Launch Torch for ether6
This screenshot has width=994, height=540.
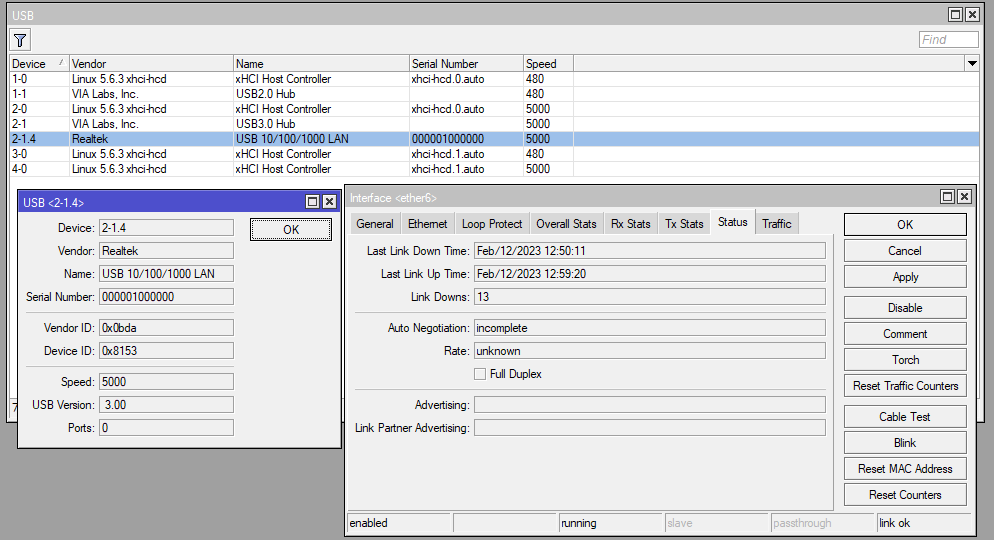[905, 359]
